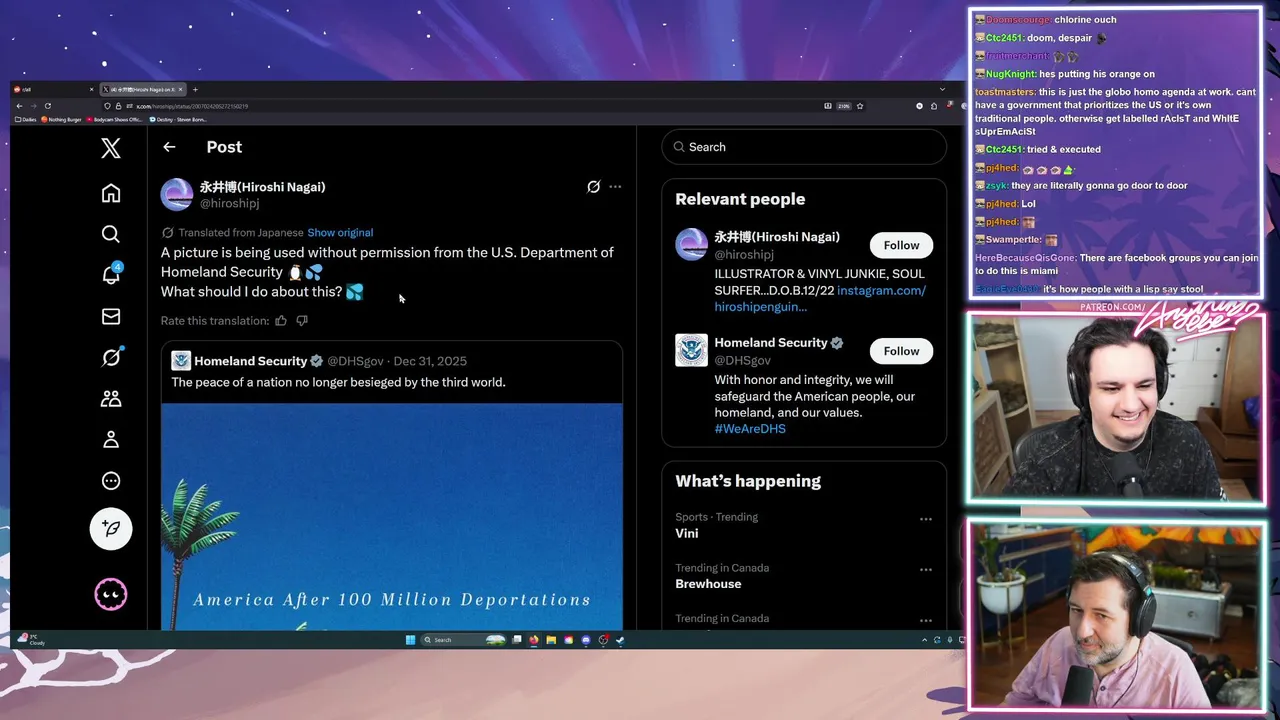
Task: Open a new browser tab
Action: coord(195,90)
